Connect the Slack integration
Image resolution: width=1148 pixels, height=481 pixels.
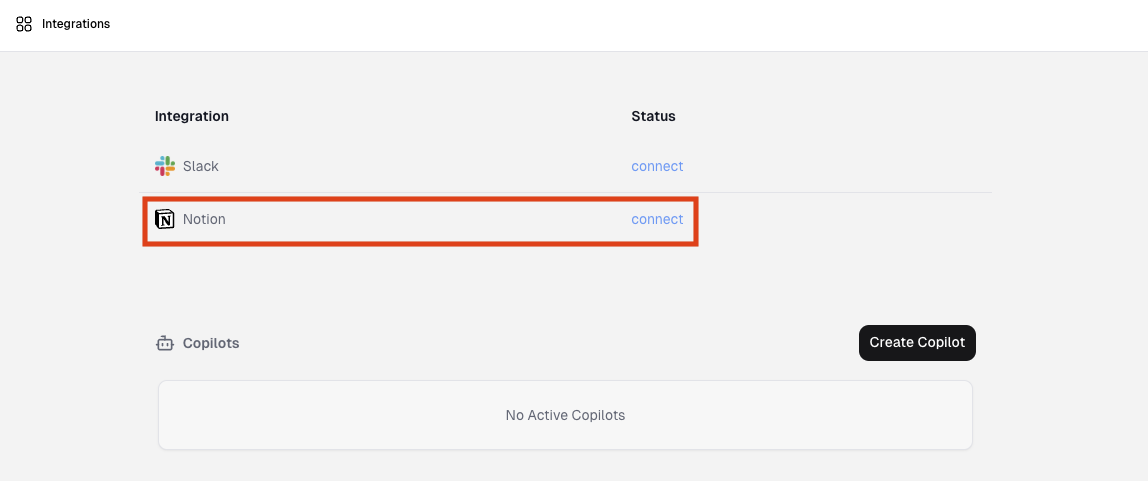(x=657, y=166)
